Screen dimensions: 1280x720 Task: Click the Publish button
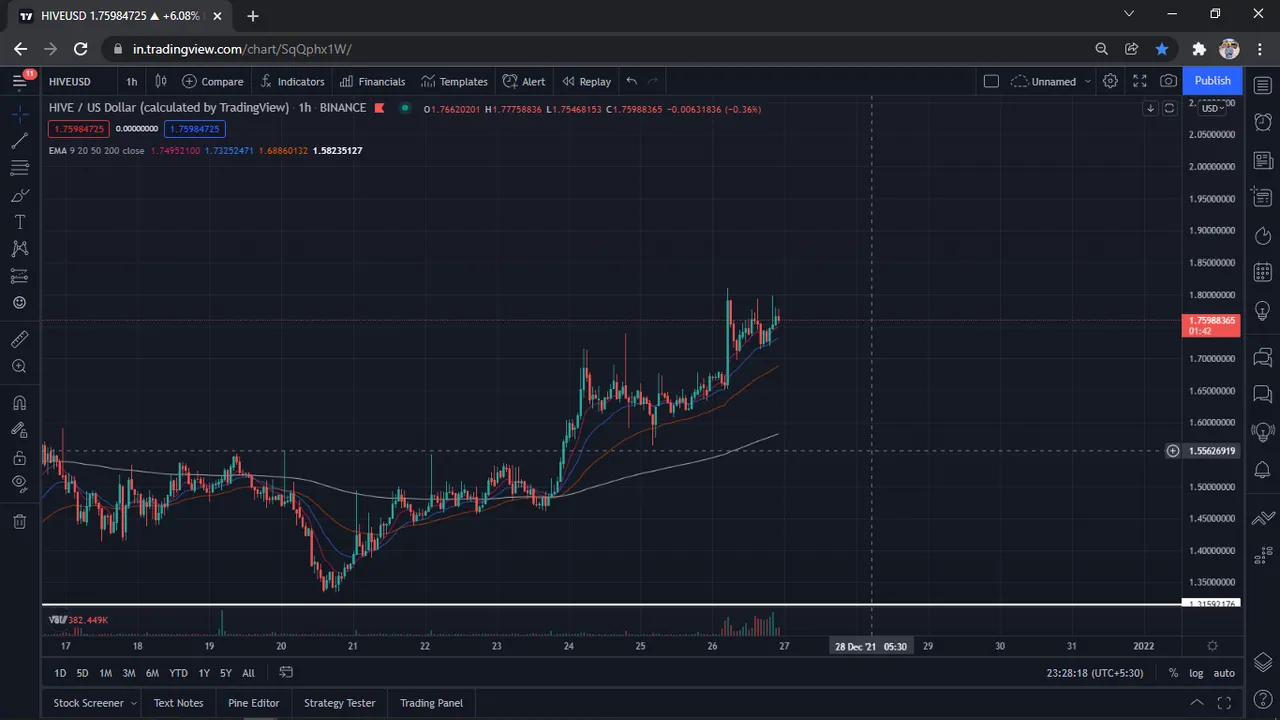(1212, 81)
